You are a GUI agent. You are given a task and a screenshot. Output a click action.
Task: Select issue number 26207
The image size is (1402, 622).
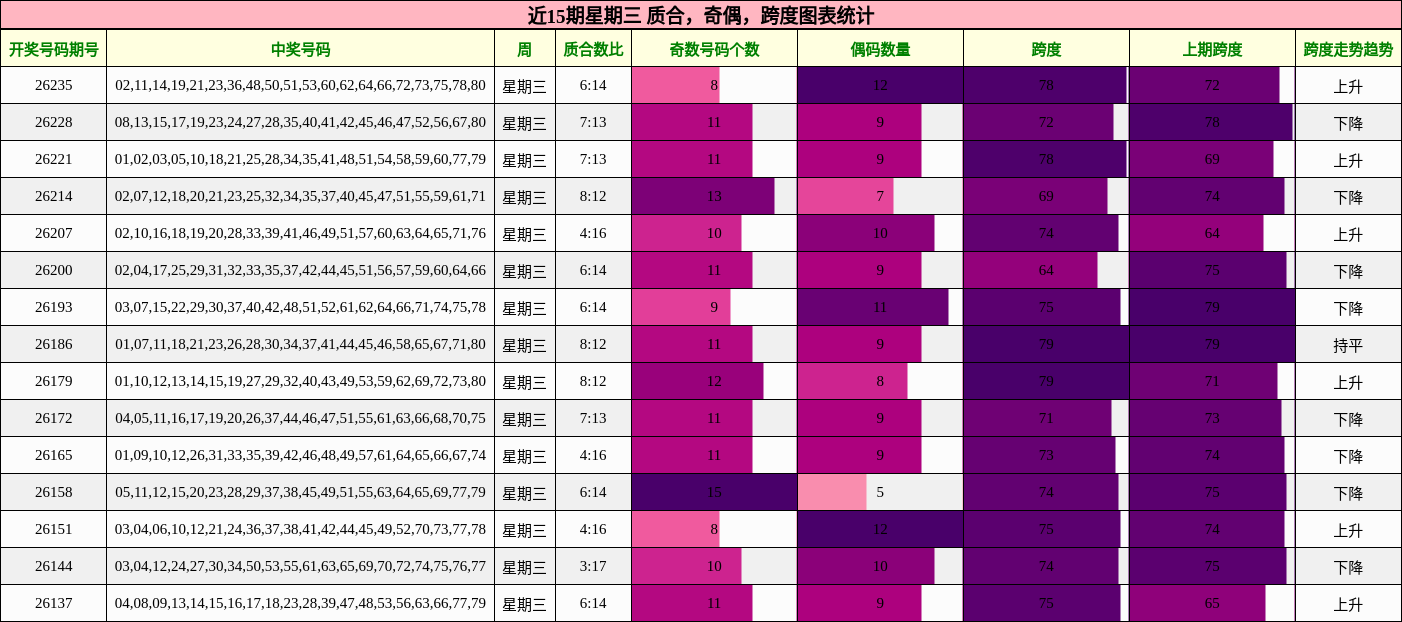pyautogui.click(x=54, y=233)
